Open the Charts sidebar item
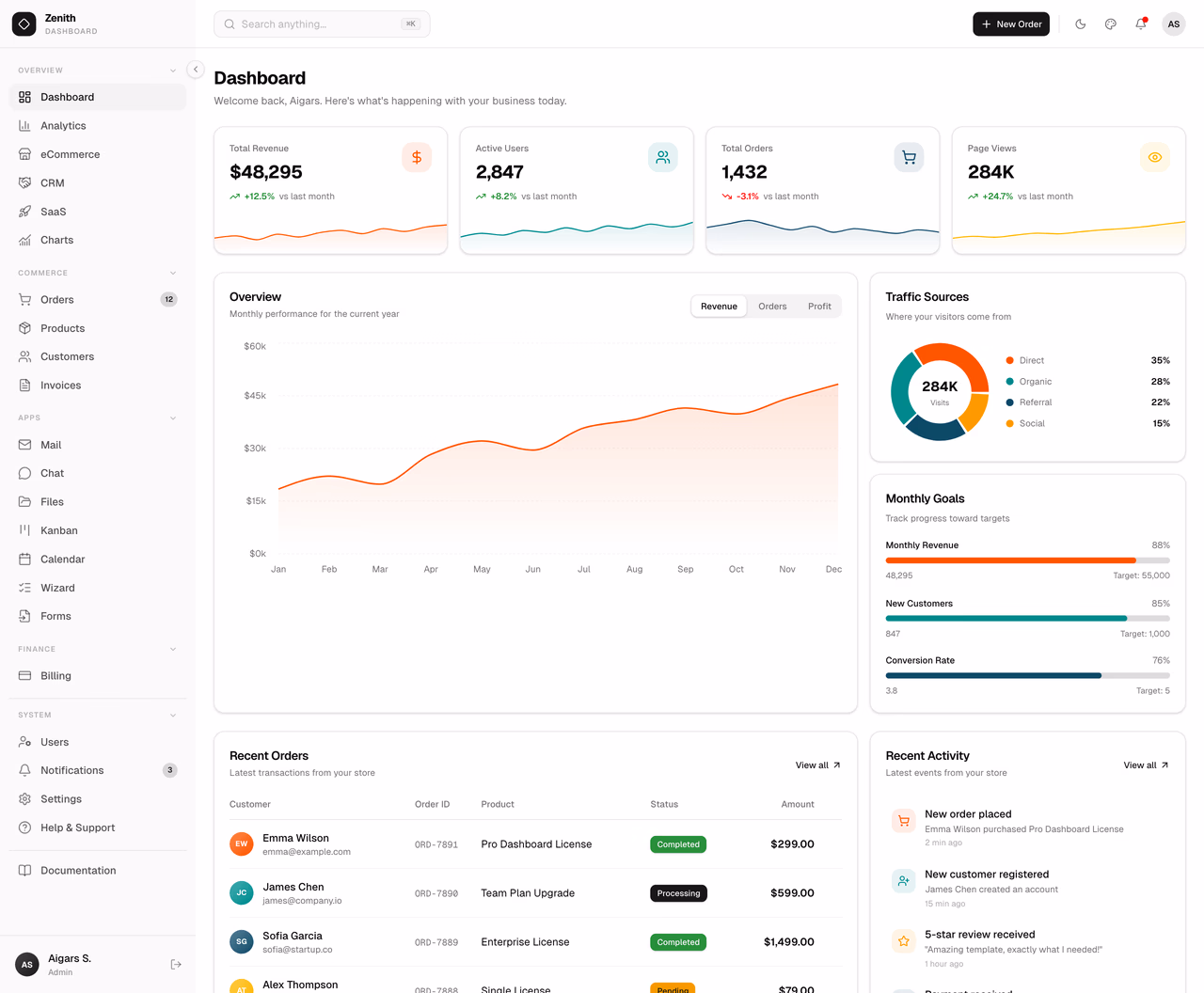Viewport: 1204px width, 993px height. tap(98, 240)
